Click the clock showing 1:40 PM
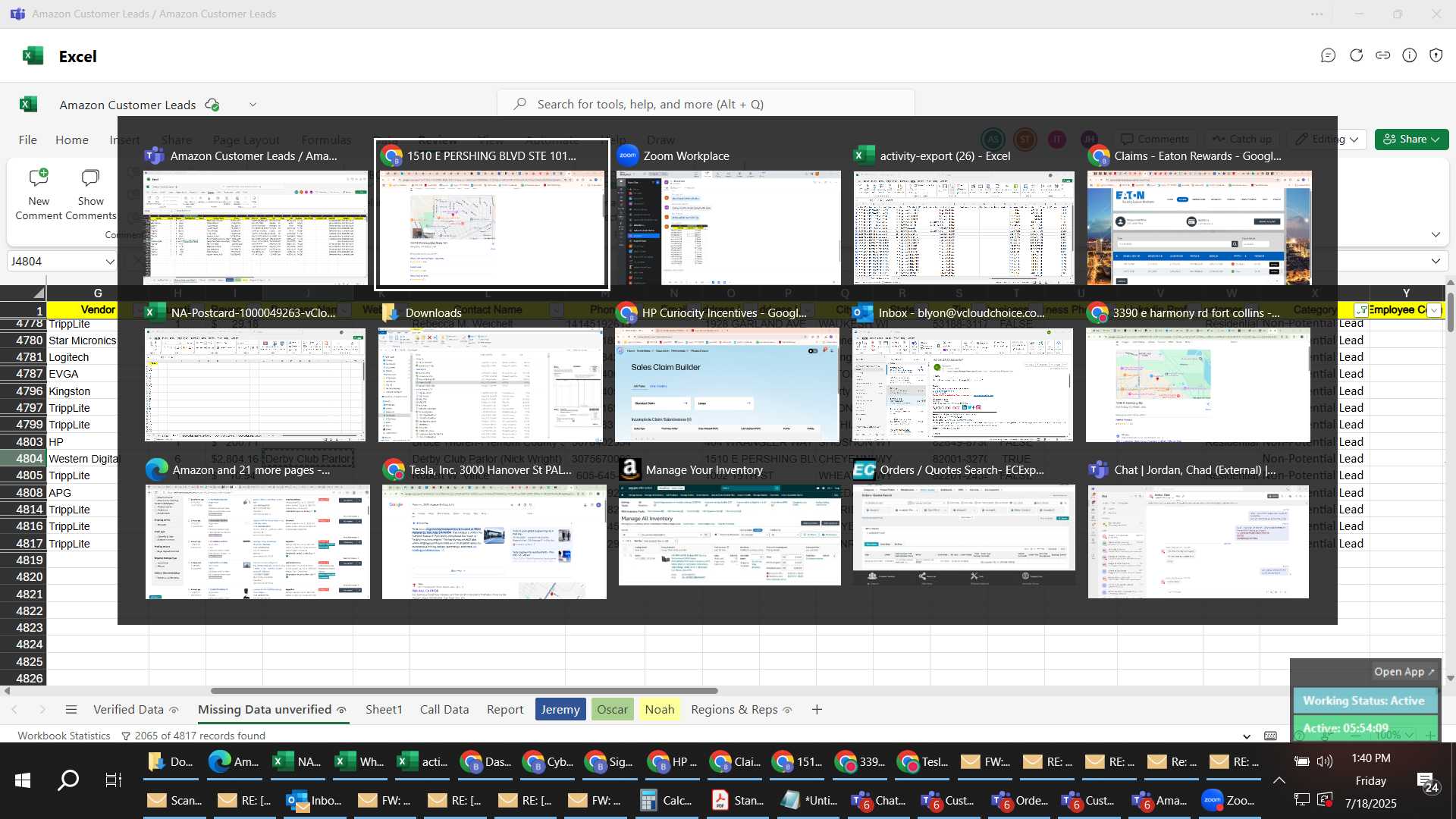 (1370, 758)
